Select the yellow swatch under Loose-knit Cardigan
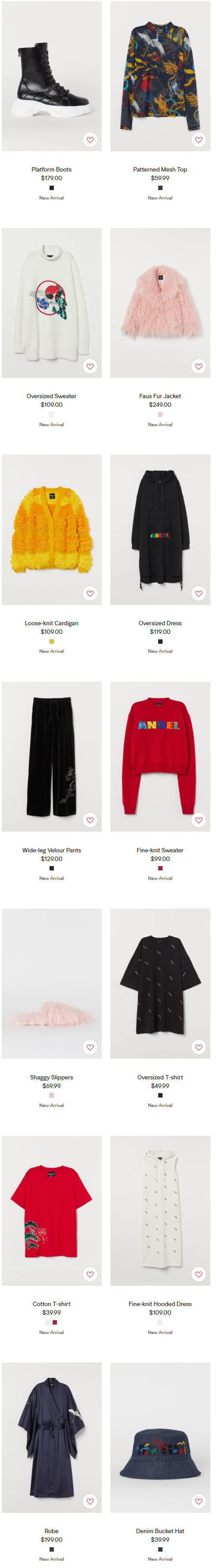 point(52,642)
